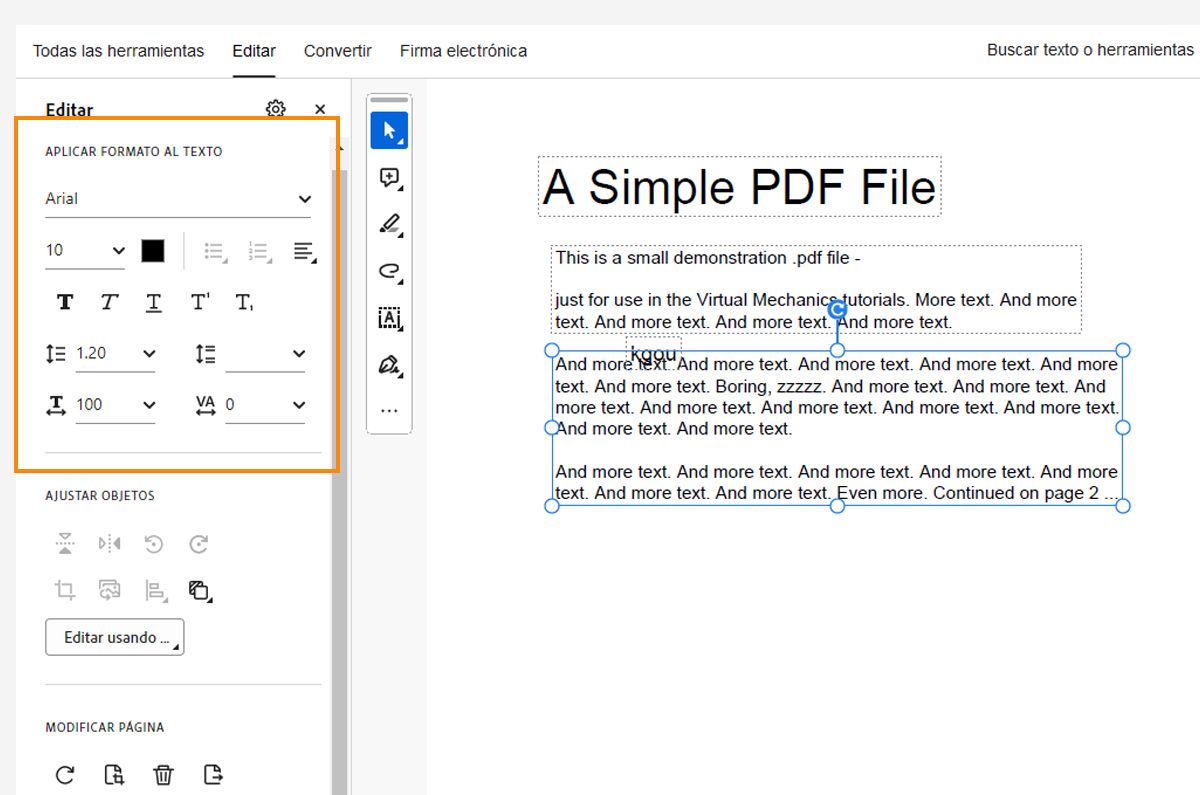This screenshot has width=1200, height=795.
Task: Click Buscar texto o herramientas search field
Action: point(1090,50)
